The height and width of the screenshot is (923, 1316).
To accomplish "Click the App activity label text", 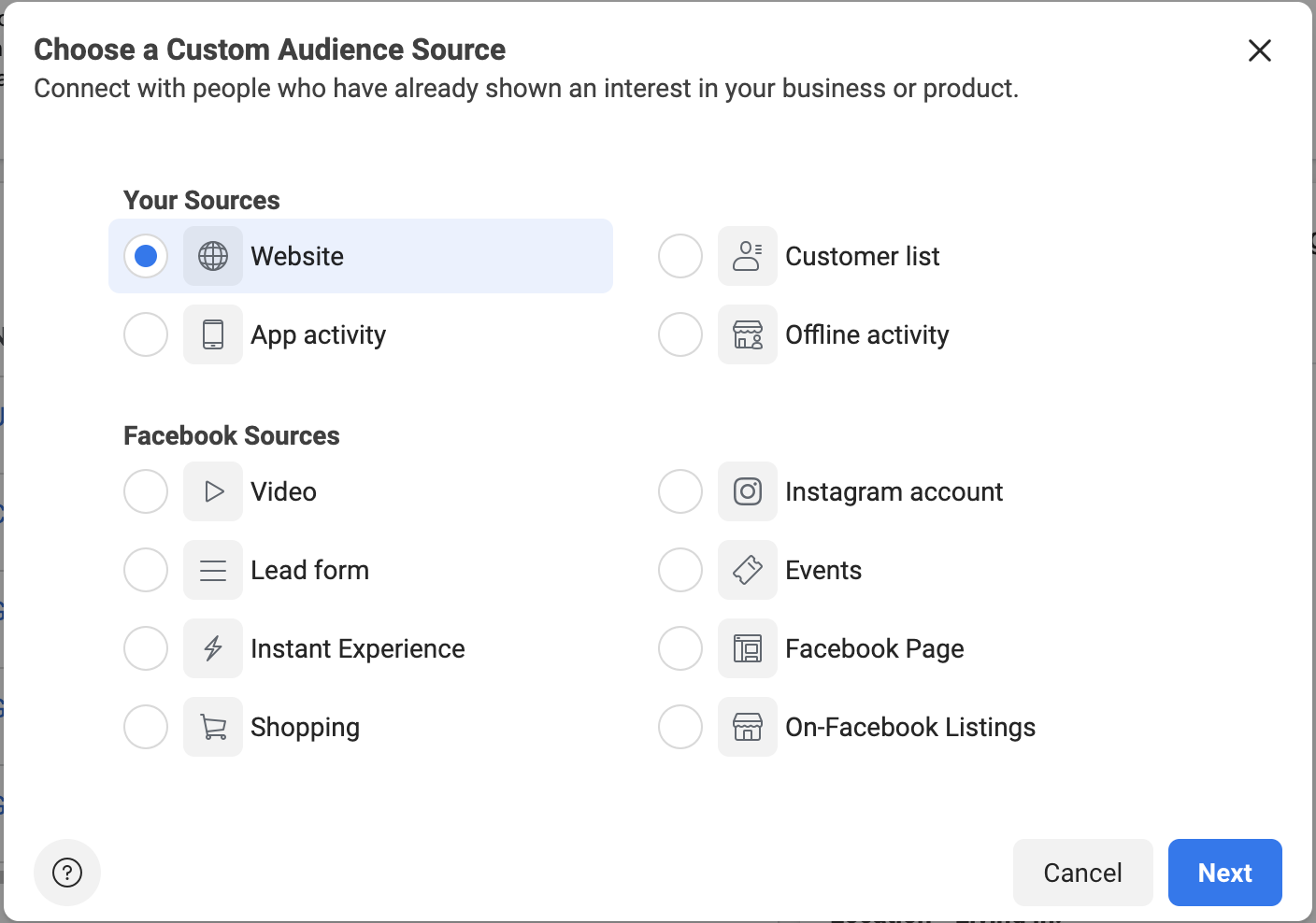I will tap(319, 335).
